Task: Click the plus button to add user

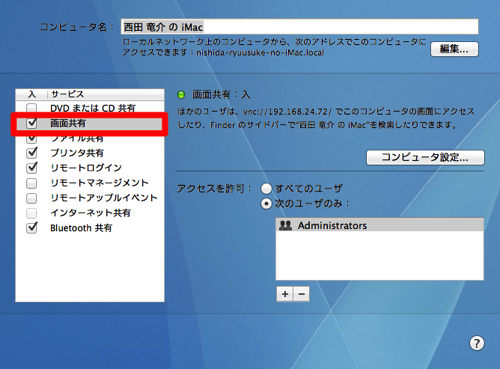Action: [x=285, y=294]
